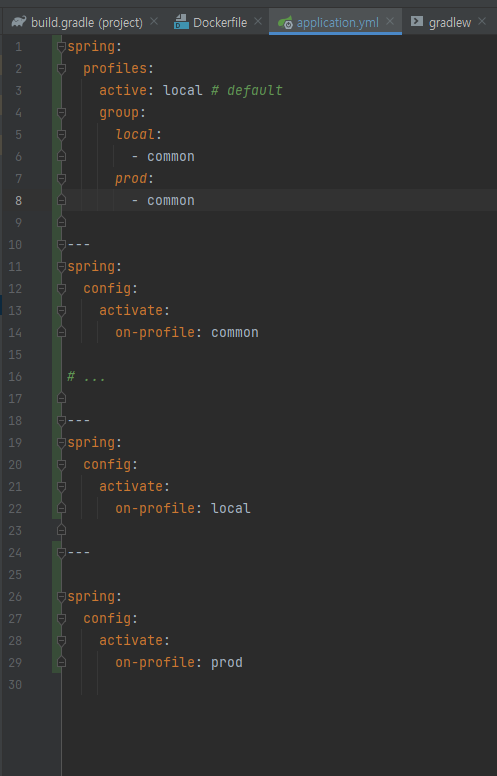
Task: Click the 'active' key on line 3
Action: pyautogui.click(x=123, y=91)
